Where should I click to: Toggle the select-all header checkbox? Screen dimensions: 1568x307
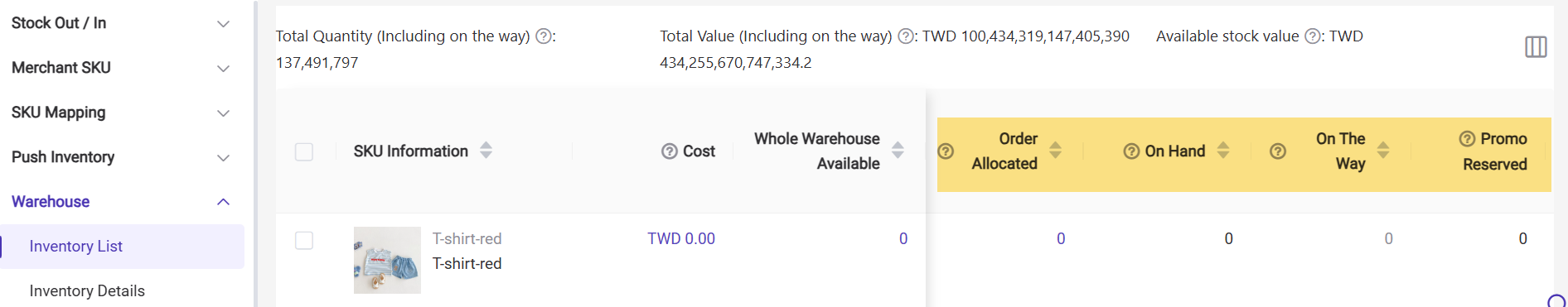[304, 152]
